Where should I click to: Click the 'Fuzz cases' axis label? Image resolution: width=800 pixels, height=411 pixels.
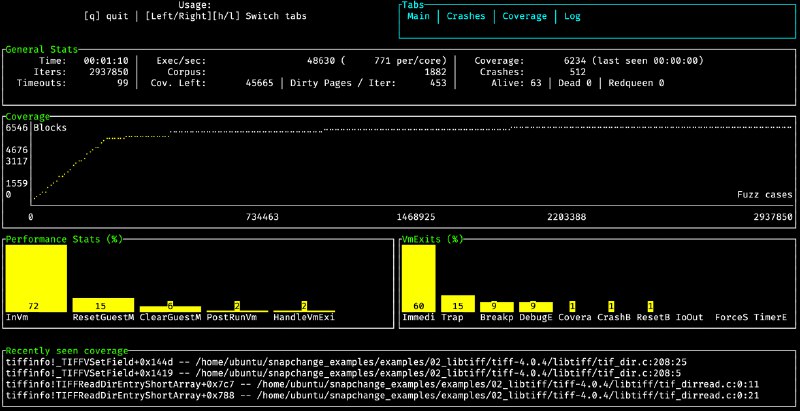764,195
